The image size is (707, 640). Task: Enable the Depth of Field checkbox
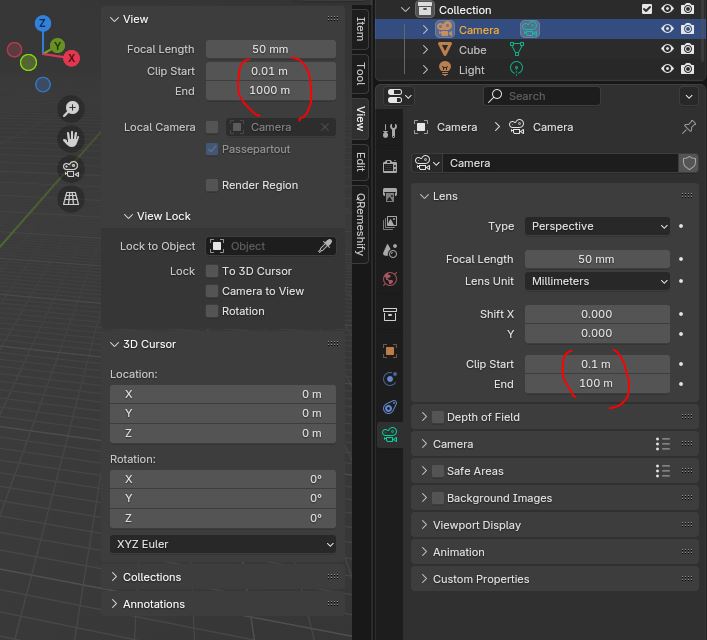(x=438, y=417)
